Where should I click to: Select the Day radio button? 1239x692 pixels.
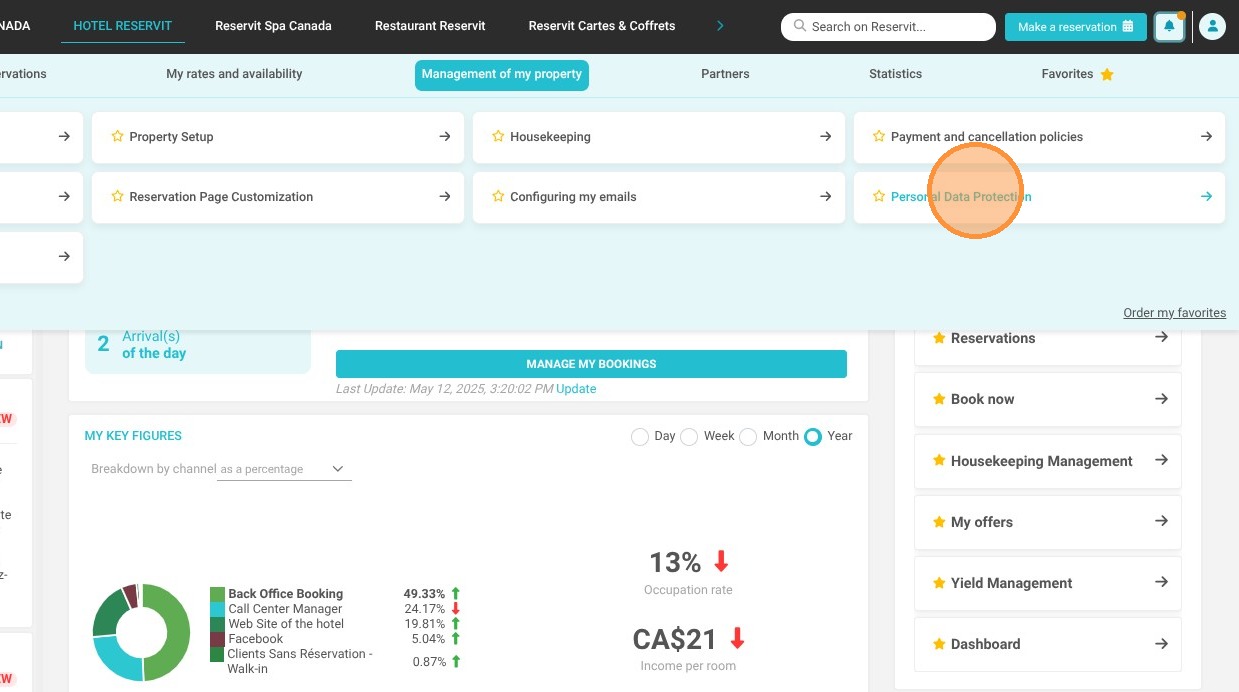(x=640, y=437)
